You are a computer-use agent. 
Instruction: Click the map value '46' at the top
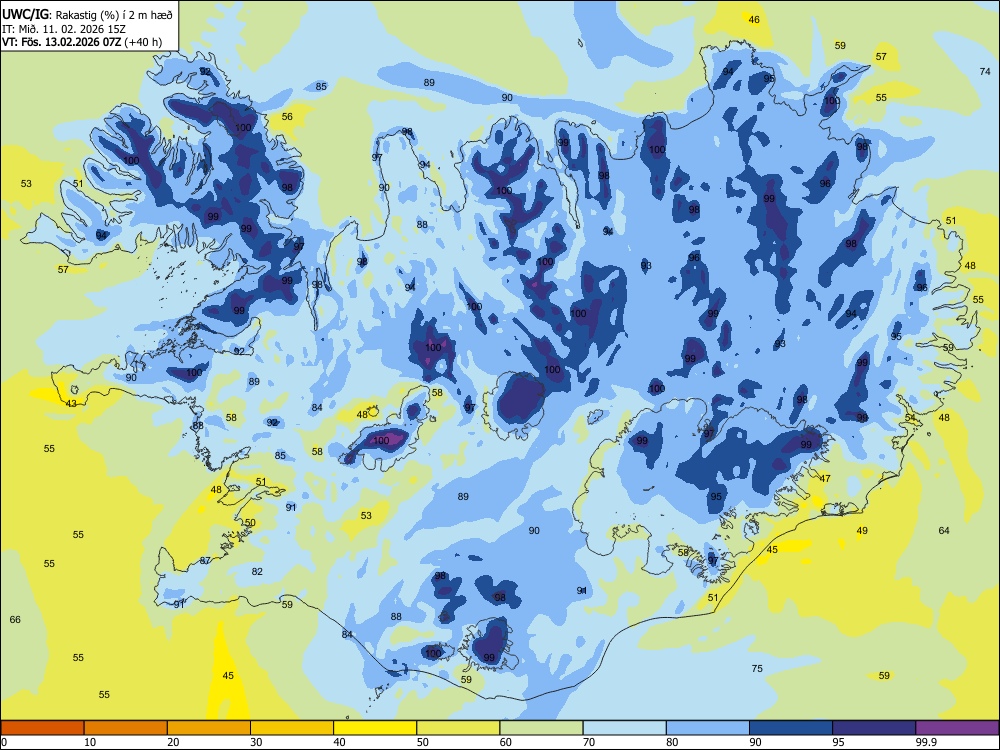[754, 20]
